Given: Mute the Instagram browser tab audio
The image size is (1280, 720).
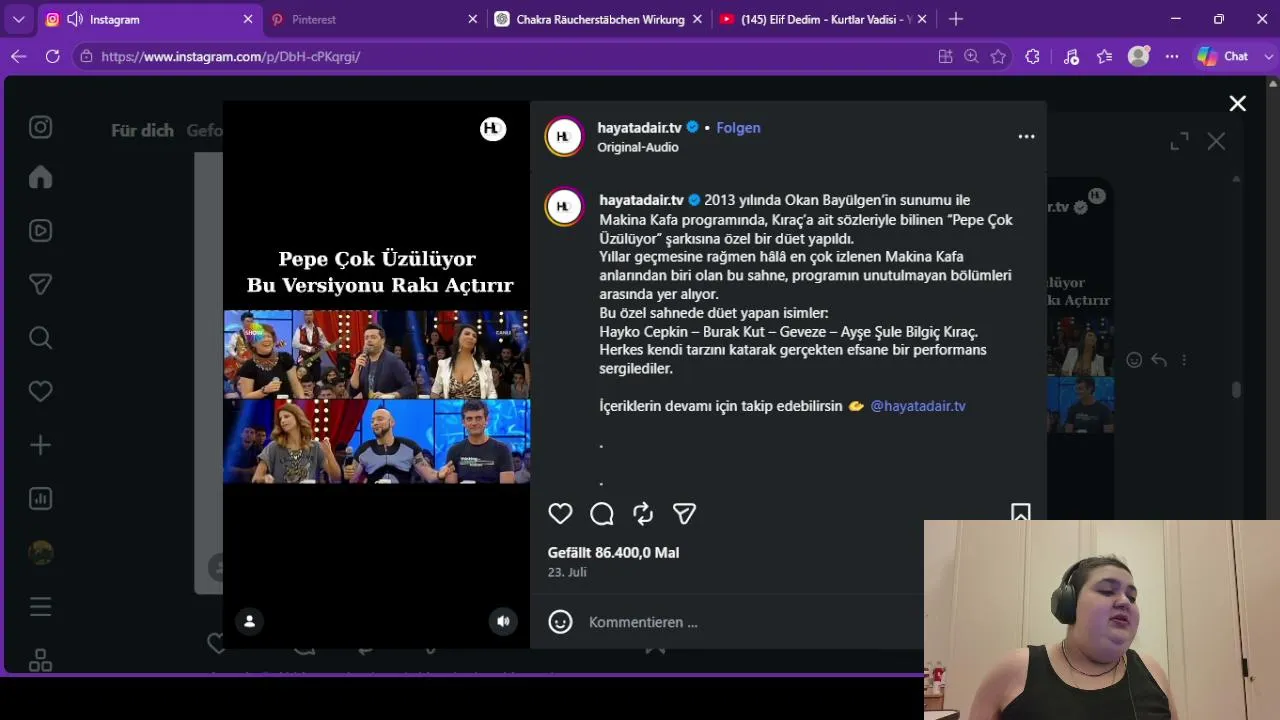Looking at the screenshot, I should point(75,19).
